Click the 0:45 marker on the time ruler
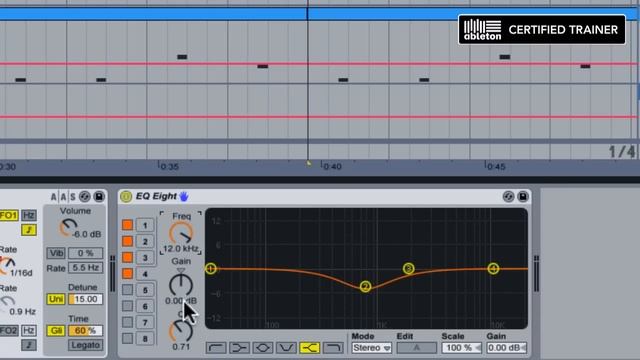The width and height of the screenshot is (640, 360). (x=497, y=167)
